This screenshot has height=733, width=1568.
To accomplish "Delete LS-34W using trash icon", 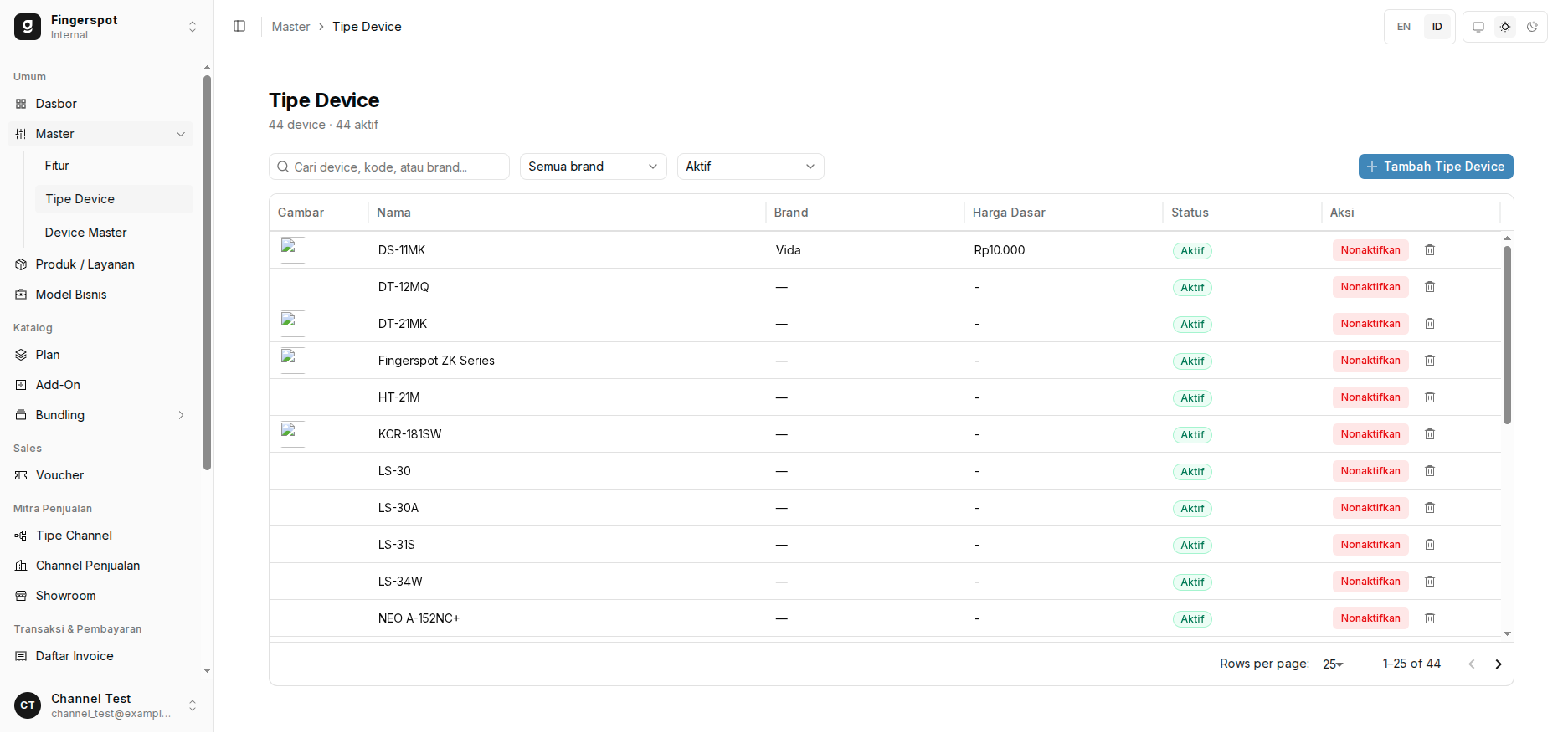I will 1430,582.
